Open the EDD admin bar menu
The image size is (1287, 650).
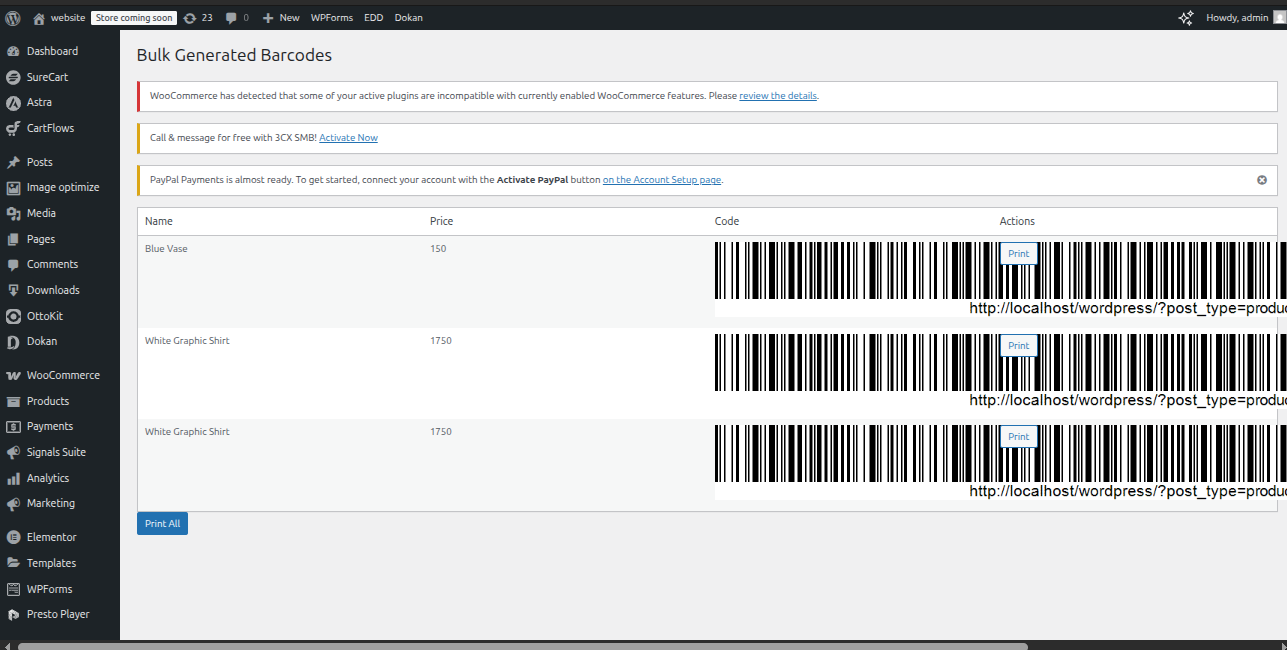click(x=373, y=17)
